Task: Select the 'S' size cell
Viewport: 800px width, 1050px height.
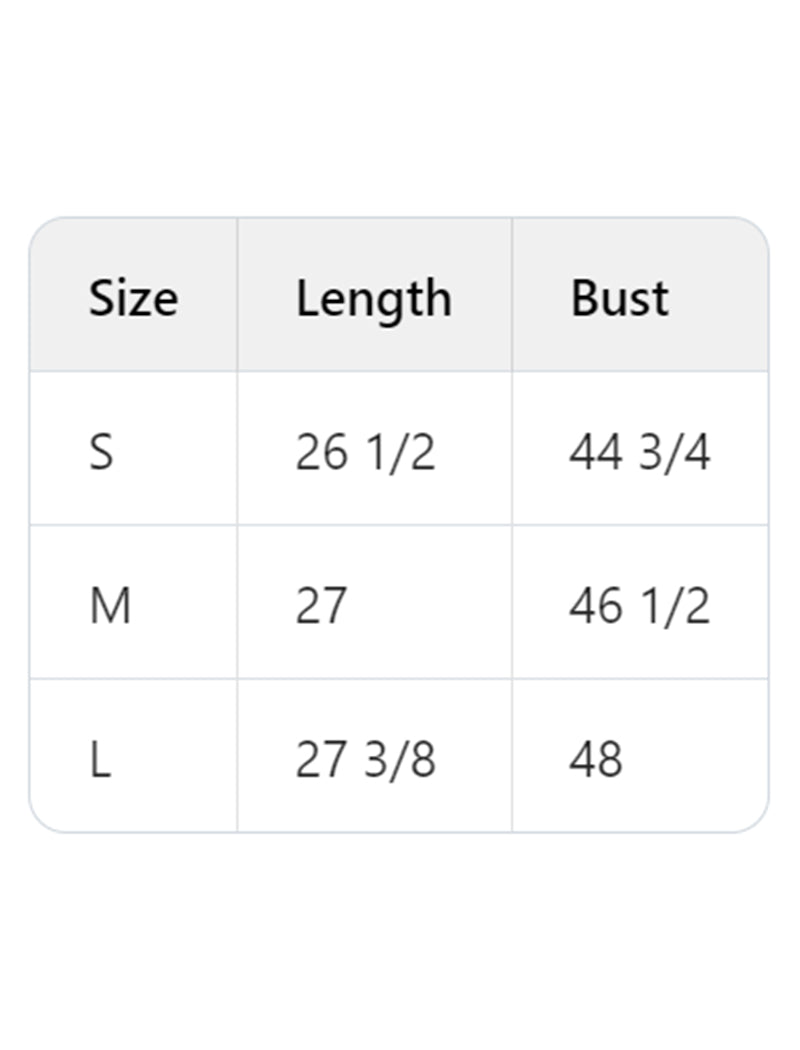Action: [101, 452]
